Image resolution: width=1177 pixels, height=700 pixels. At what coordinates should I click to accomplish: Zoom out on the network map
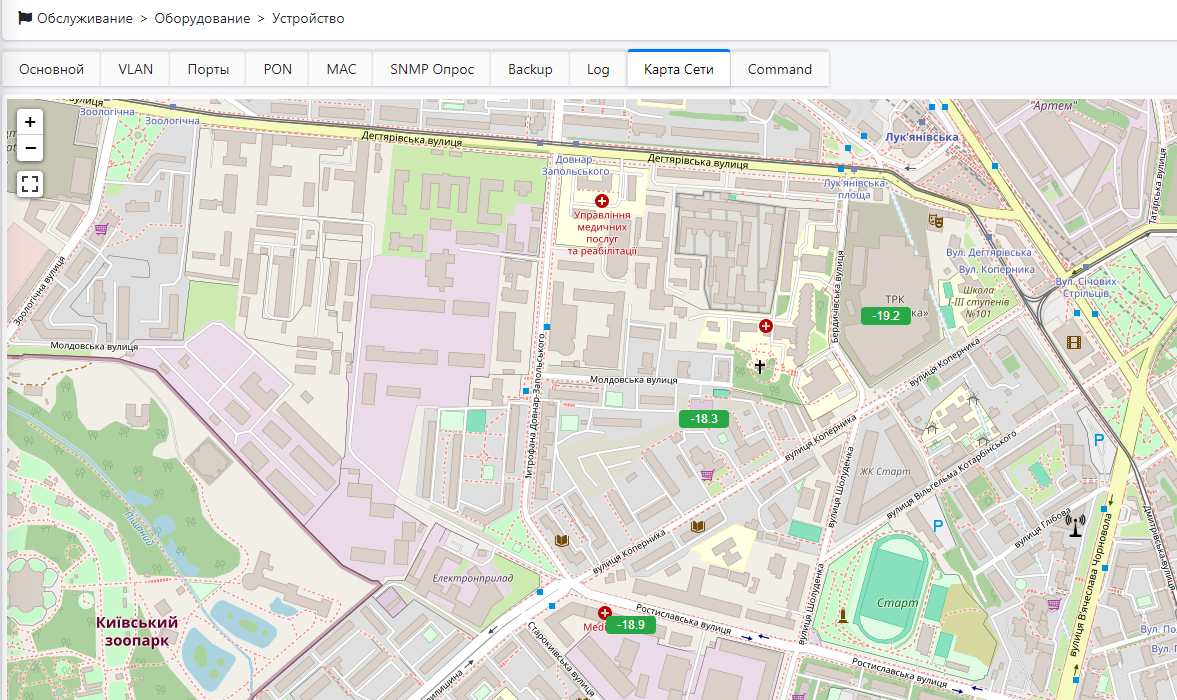click(x=30, y=148)
